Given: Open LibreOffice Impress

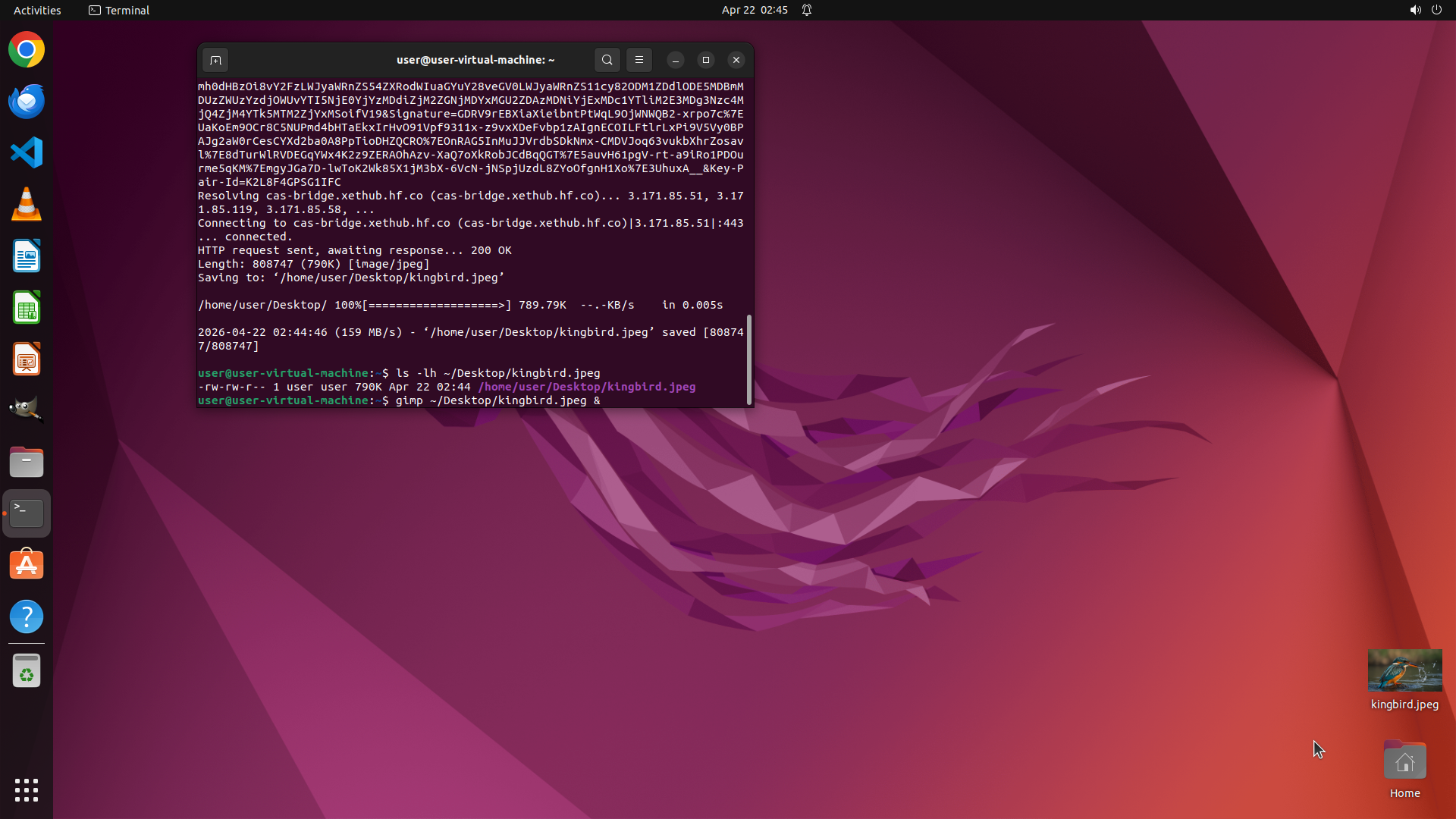Looking at the screenshot, I should (x=27, y=359).
